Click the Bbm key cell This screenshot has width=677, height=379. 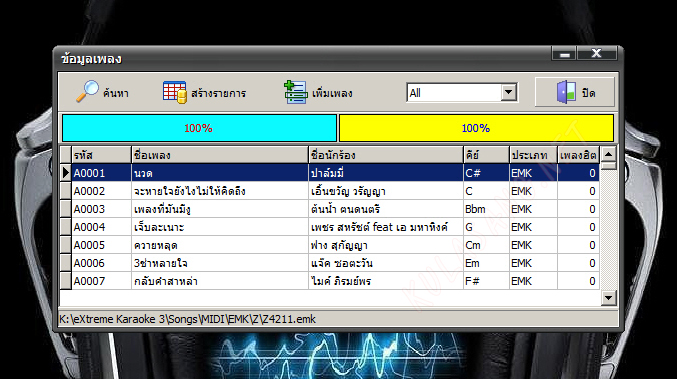coord(486,209)
